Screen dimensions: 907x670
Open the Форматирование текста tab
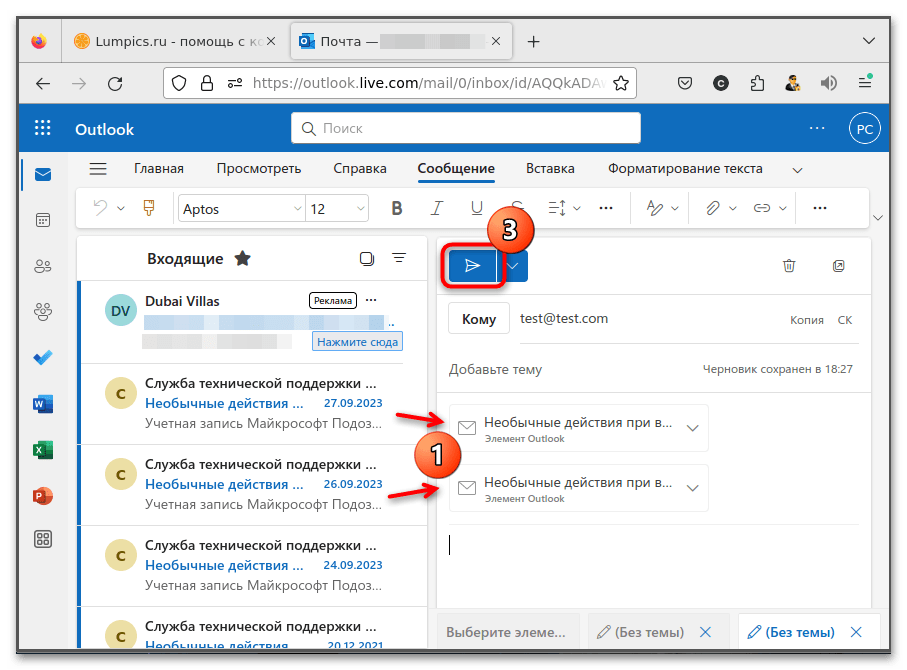(x=685, y=168)
